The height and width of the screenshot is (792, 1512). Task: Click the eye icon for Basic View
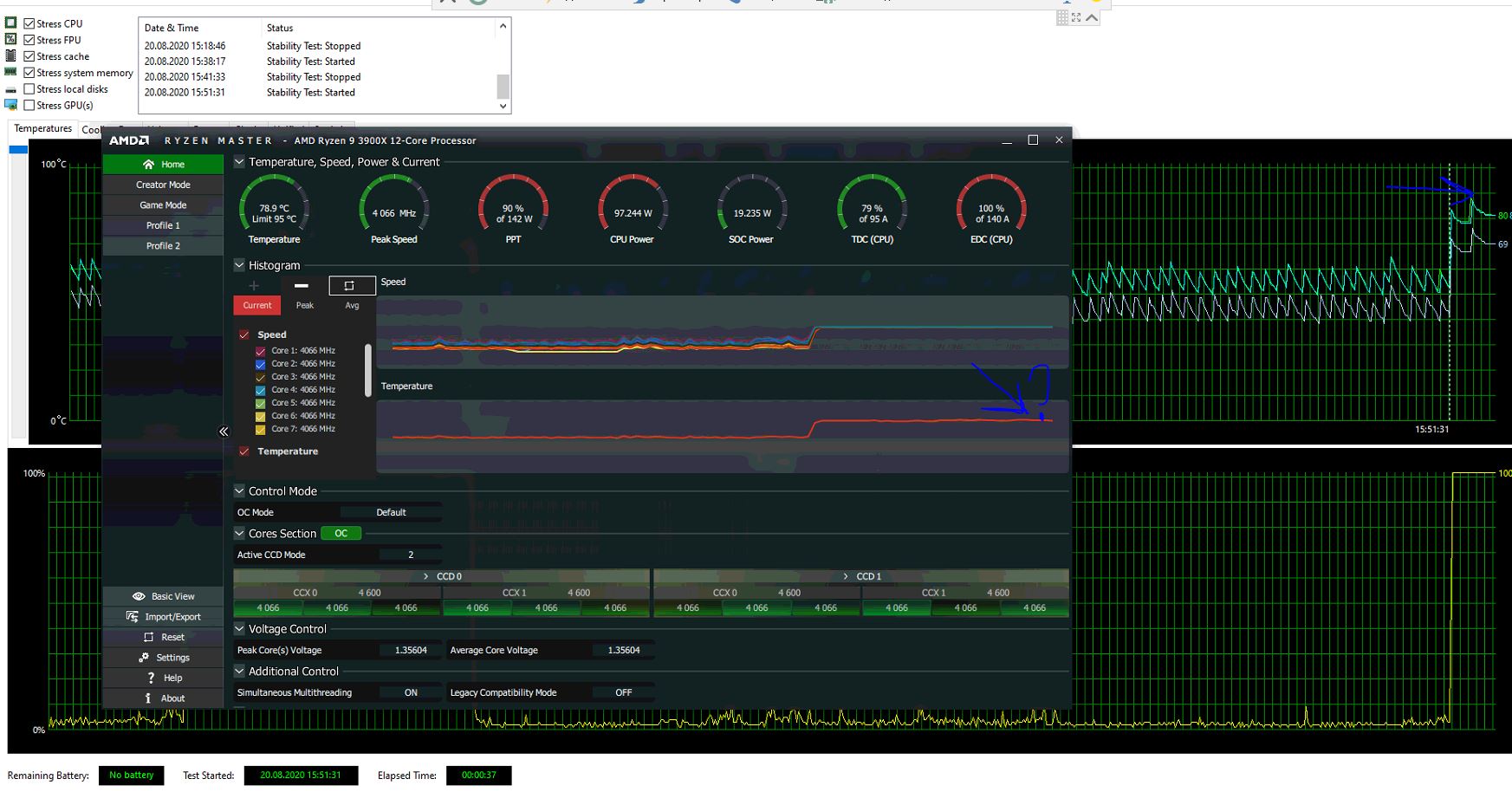(x=139, y=596)
